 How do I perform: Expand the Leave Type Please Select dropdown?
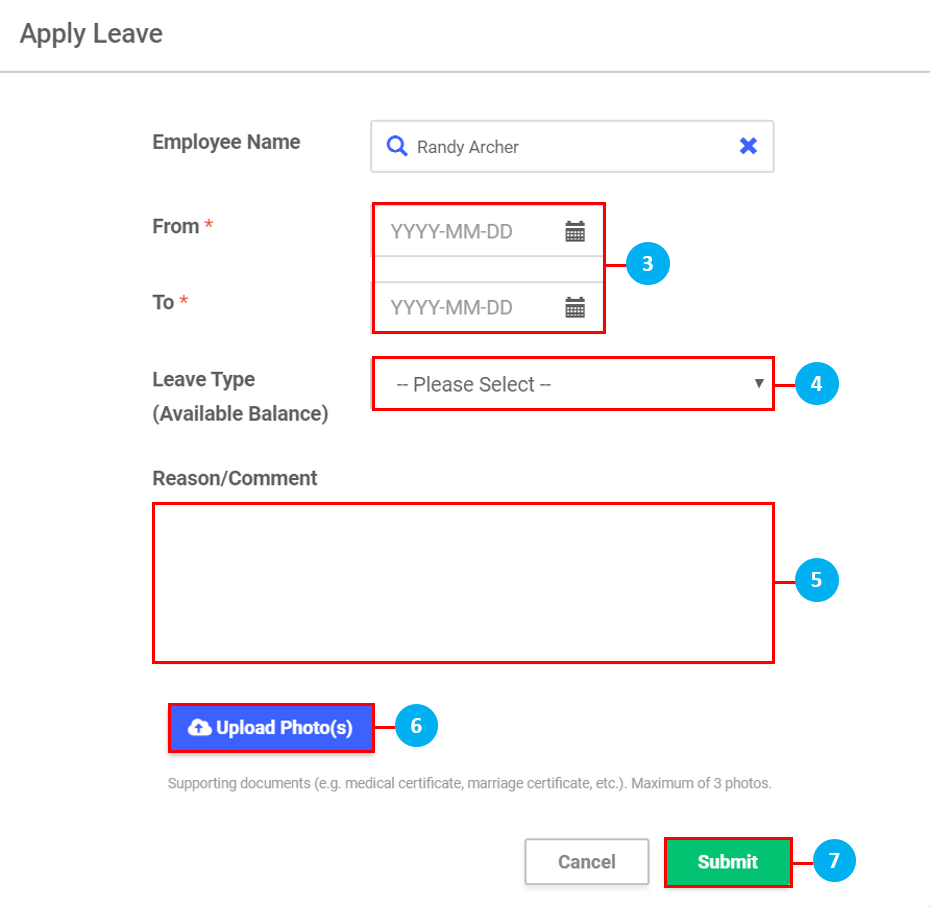click(x=573, y=384)
